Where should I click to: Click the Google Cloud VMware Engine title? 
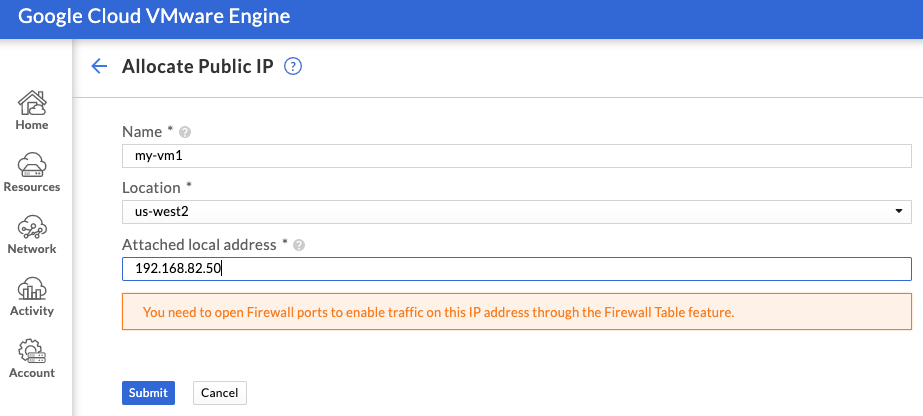click(154, 16)
